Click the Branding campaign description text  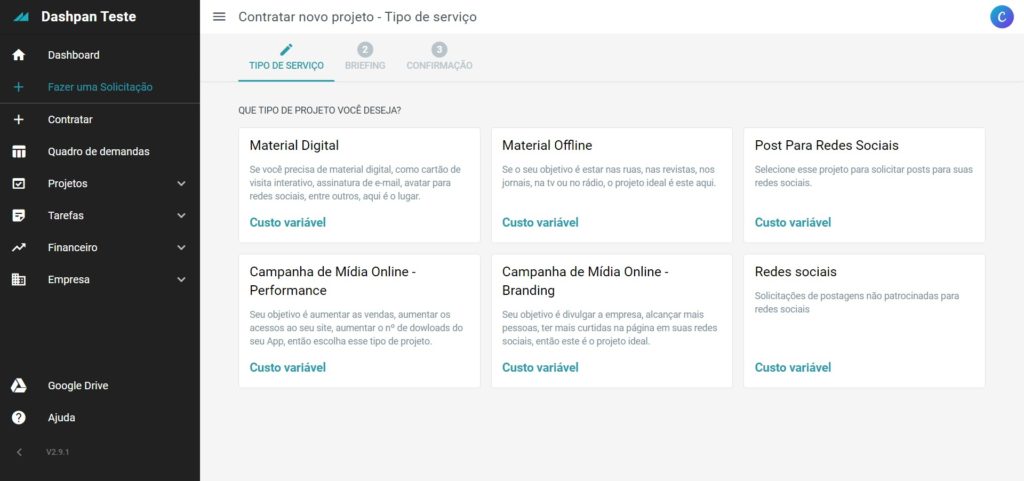(610, 328)
